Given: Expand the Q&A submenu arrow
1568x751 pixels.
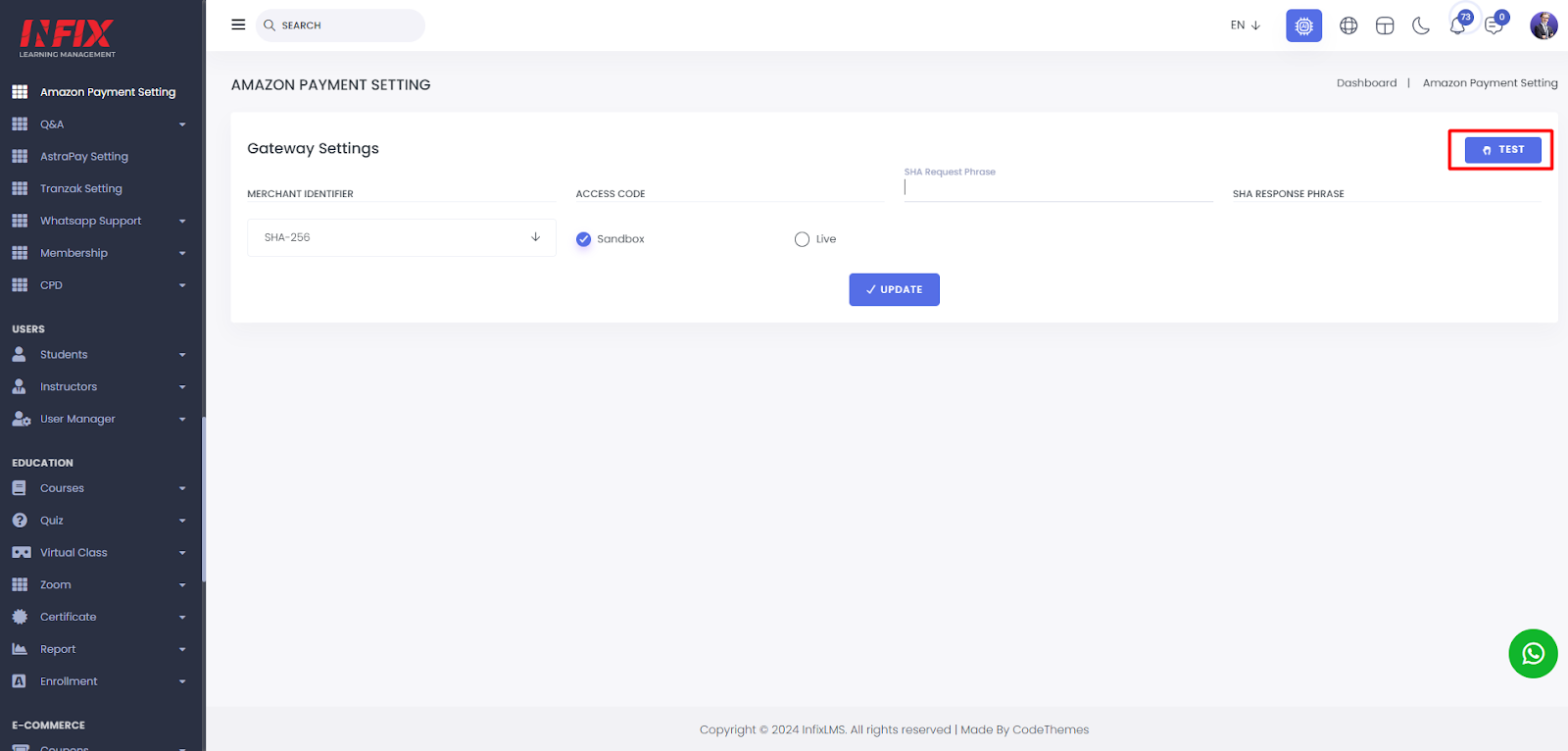Looking at the screenshot, I should coord(182,125).
